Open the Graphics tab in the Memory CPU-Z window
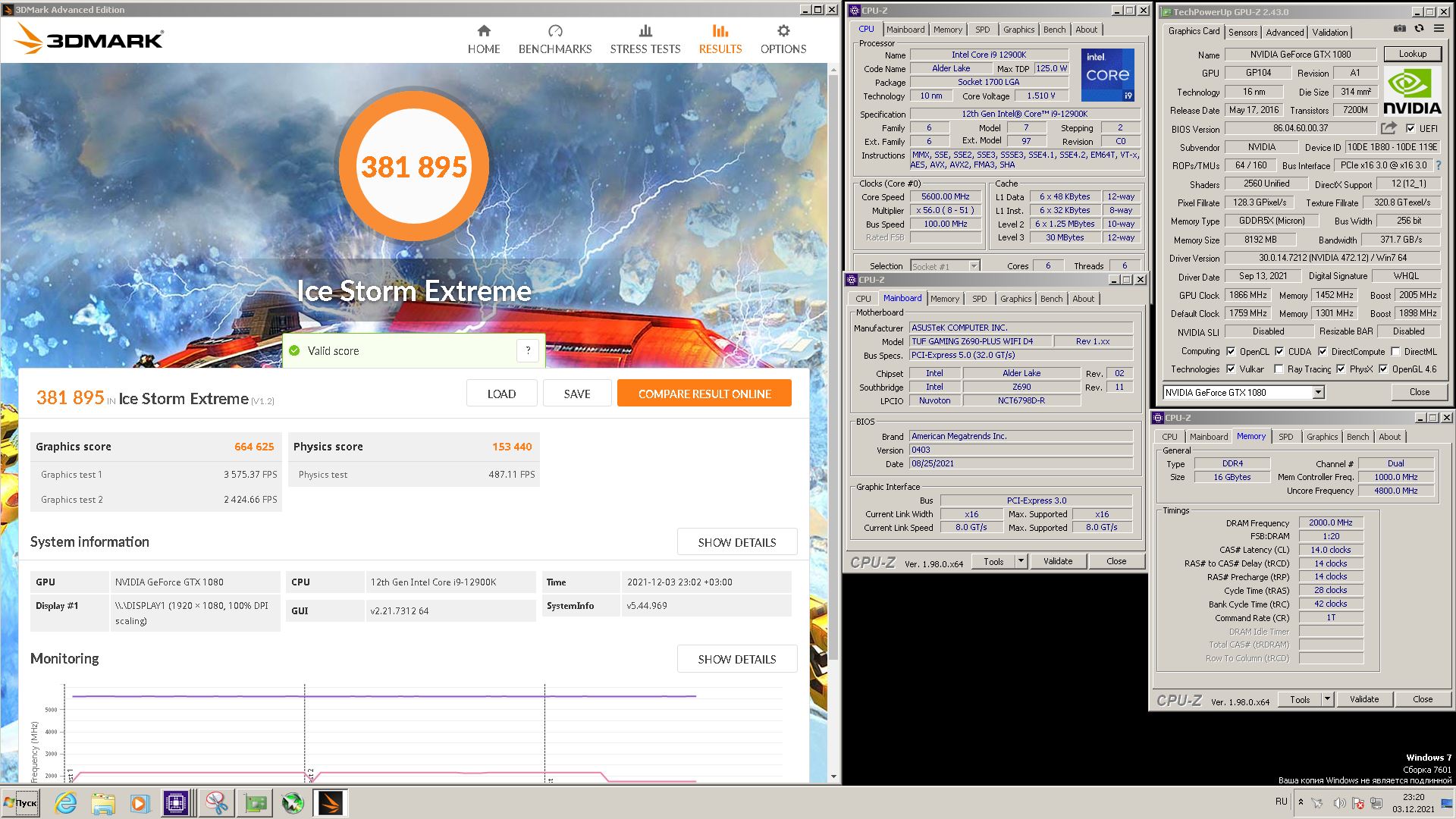Screen dimensions: 1456x819 point(1322,437)
